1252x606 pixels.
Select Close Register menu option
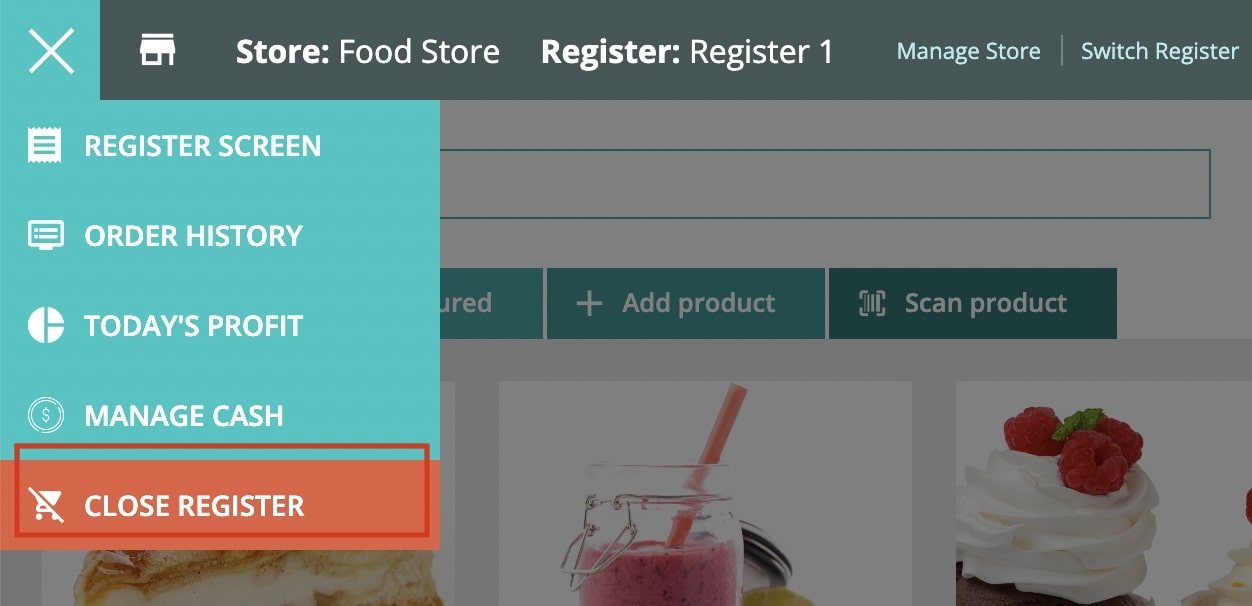coord(220,505)
